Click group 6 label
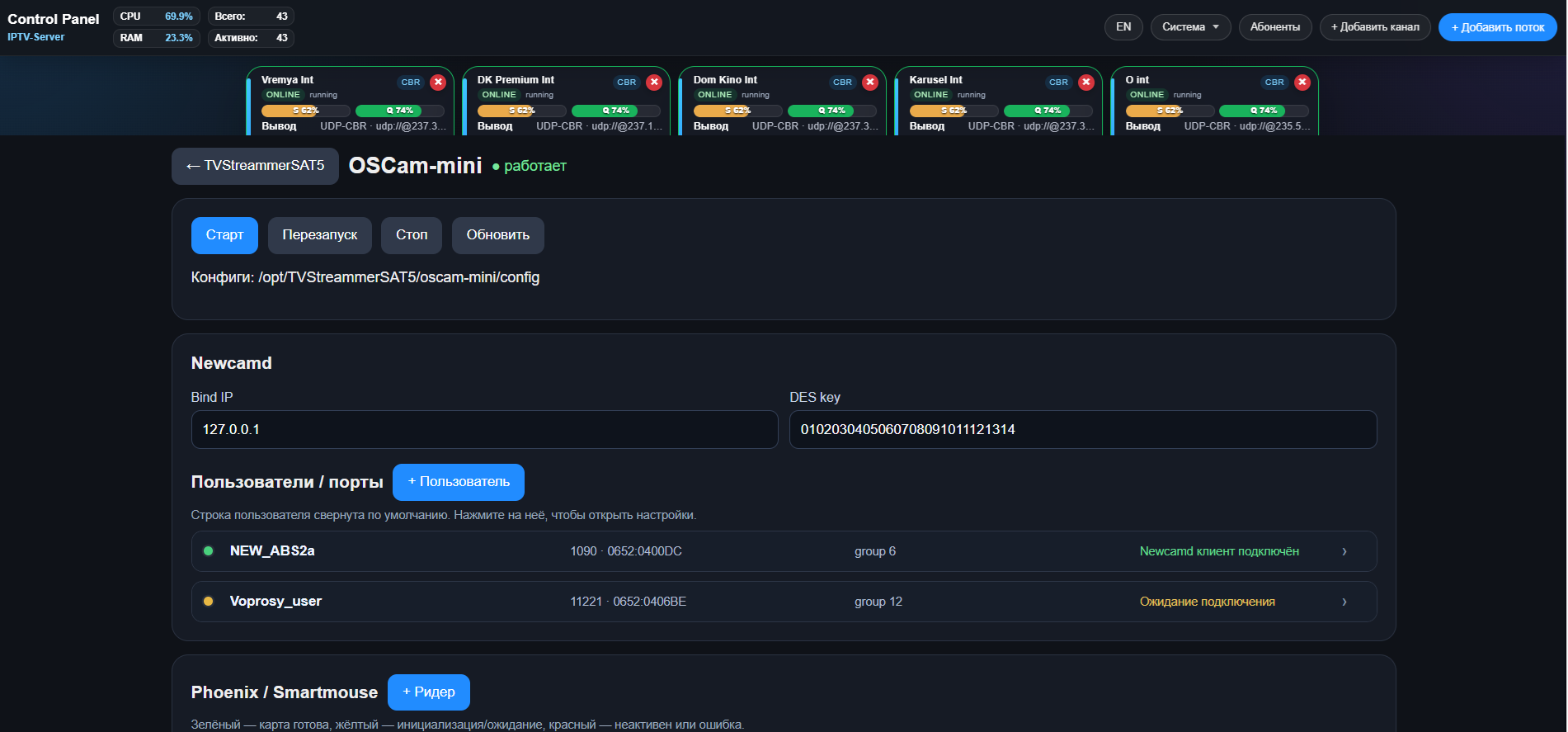The width and height of the screenshot is (1568, 732). coord(875,551)
